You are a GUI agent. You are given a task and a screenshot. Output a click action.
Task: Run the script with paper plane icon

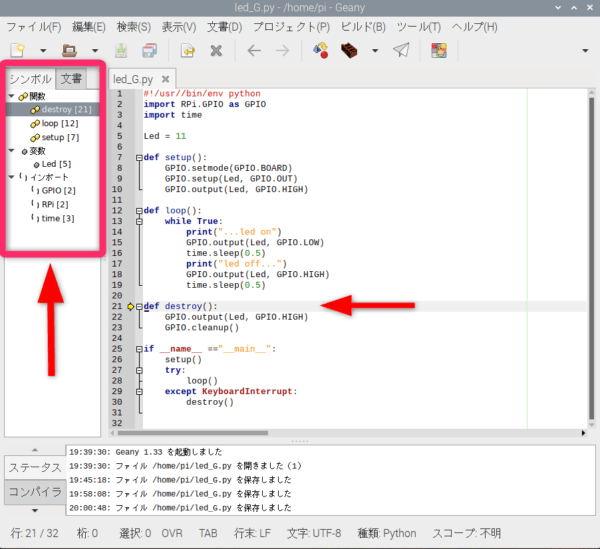(401, 50)
